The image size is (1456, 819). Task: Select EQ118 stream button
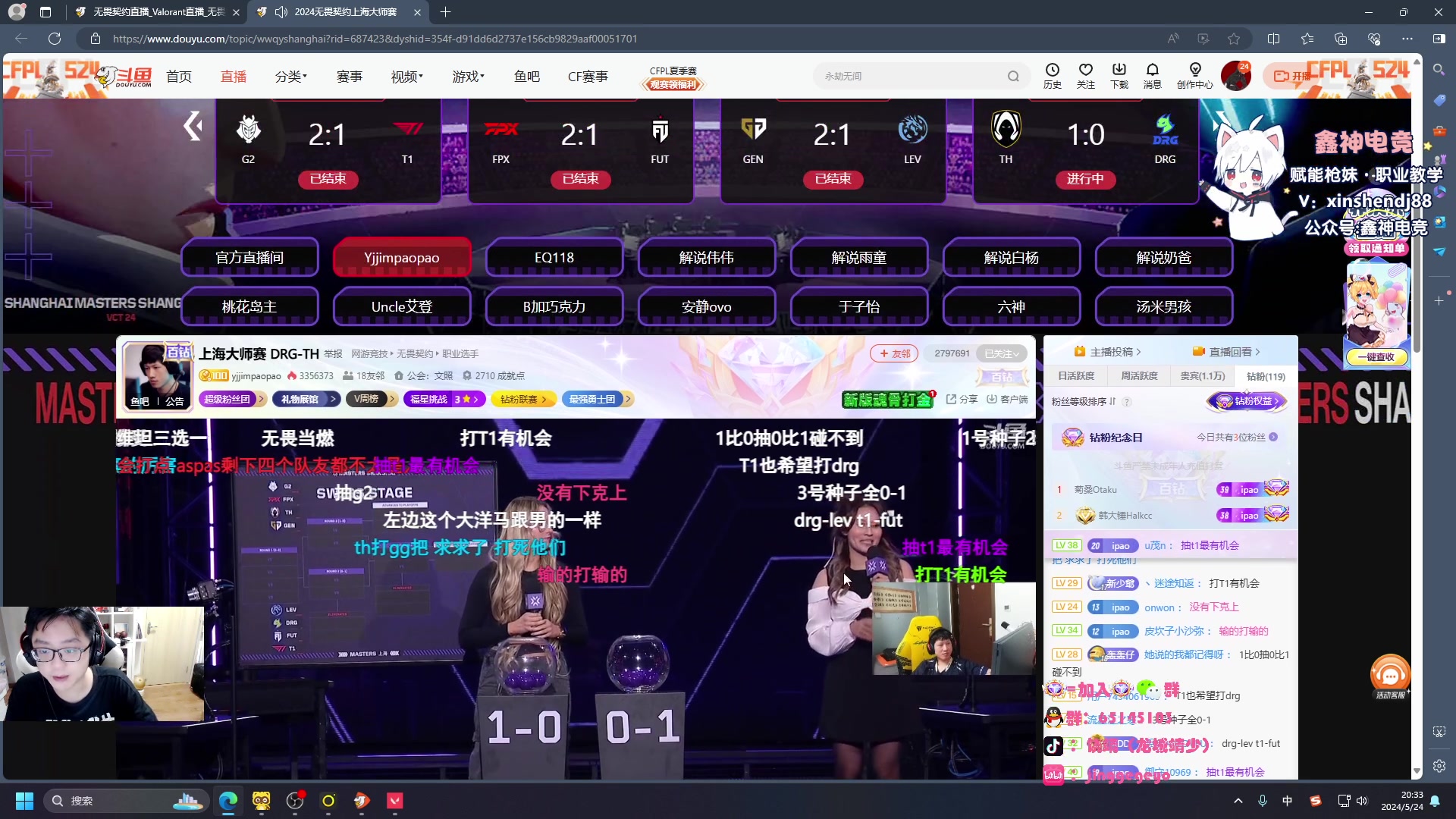[554, 258]
